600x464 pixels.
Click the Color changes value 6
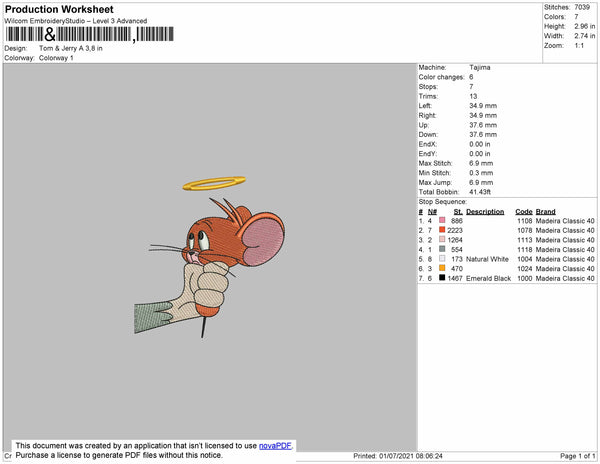471,77
